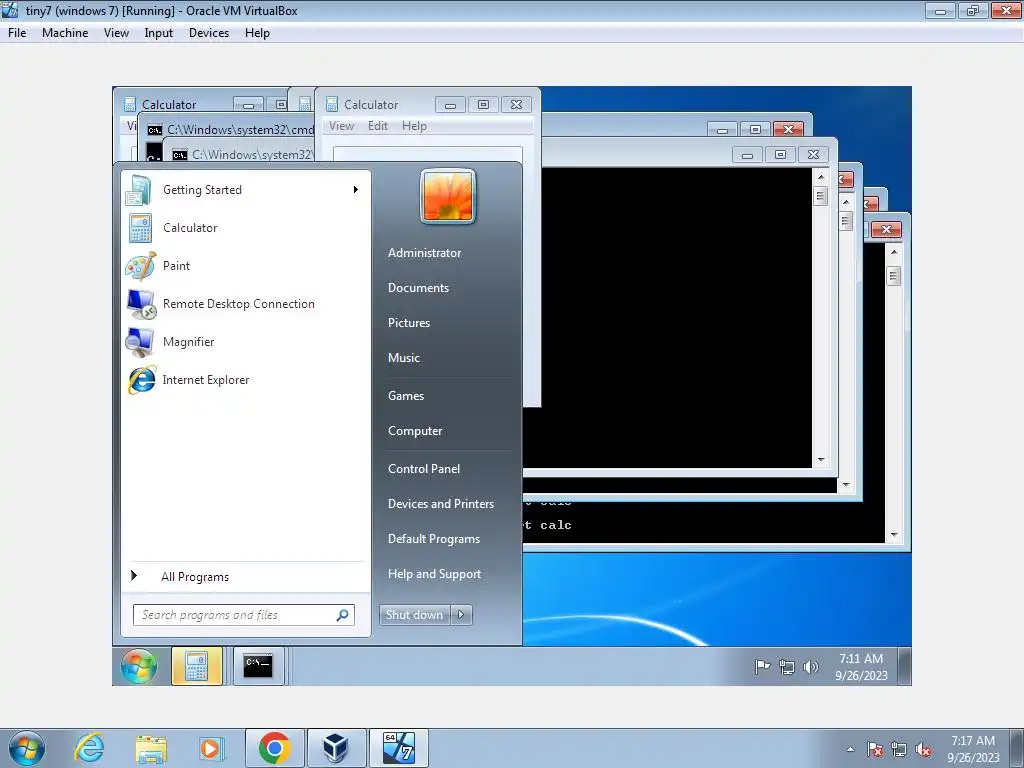Image resolution: width=1024 pixels, height=768 pixels.
Task: Open Remote Desktop Connection
Action: (244, 304)
